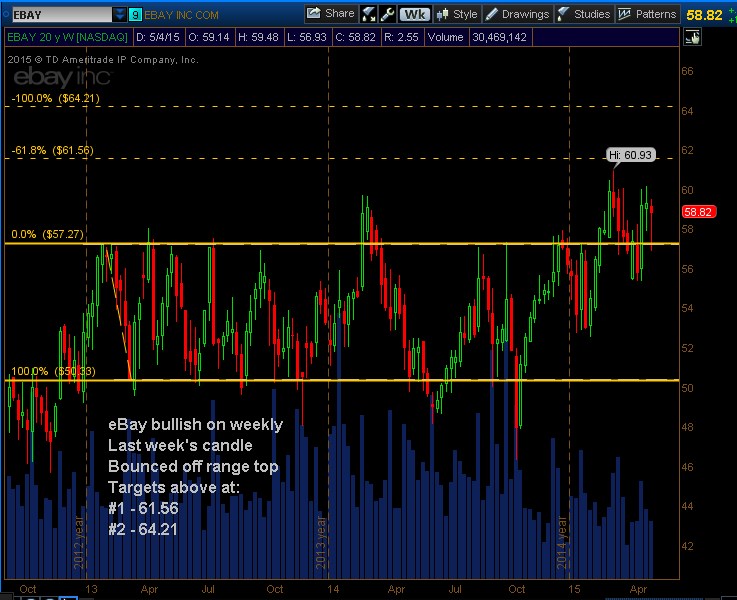Open the Studies menu
The width and height of the screenshot is (737, 600).
click(x=584, y=14)
